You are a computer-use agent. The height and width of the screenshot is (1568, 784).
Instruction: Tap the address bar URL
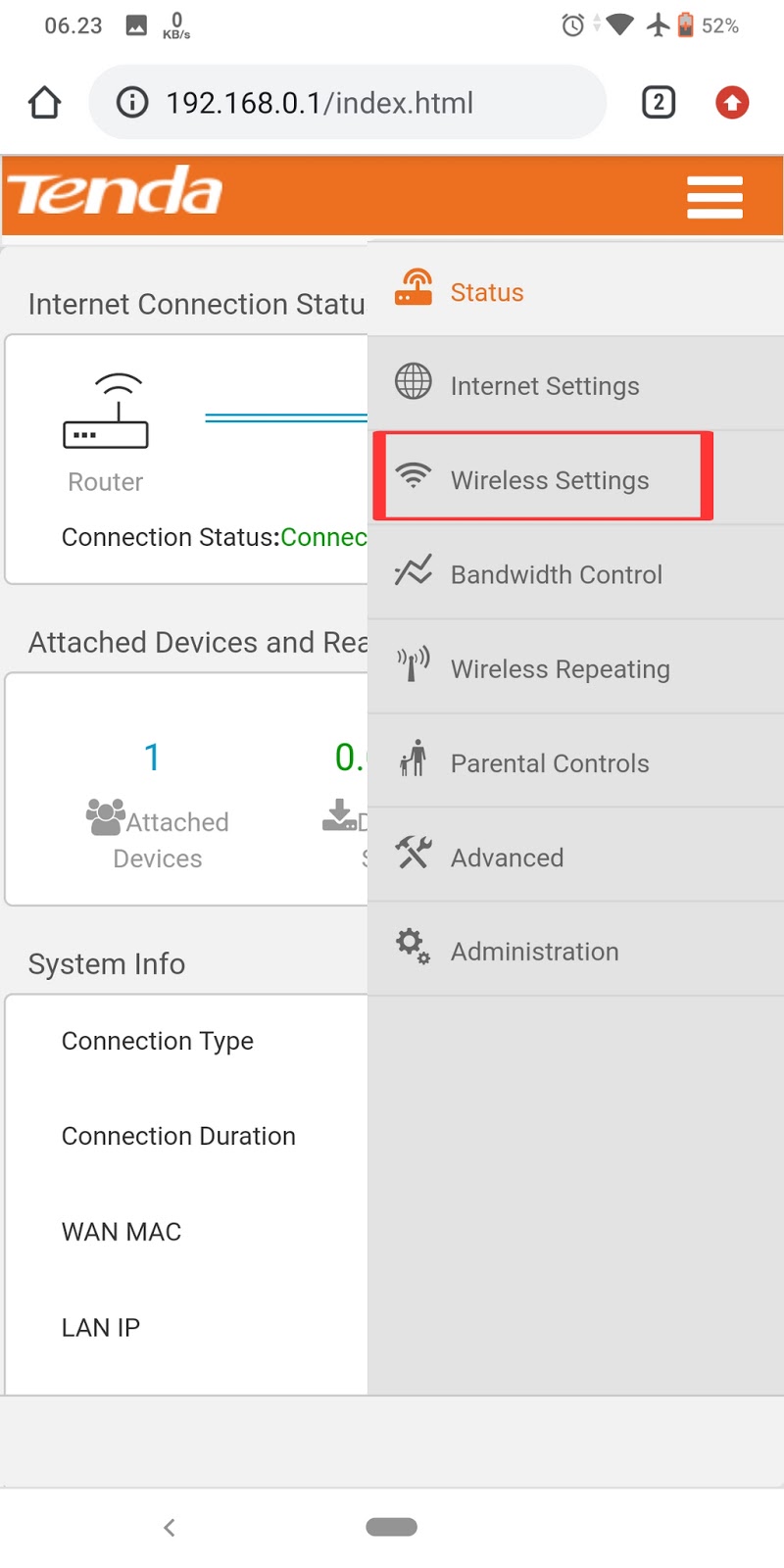pos(319,103)
